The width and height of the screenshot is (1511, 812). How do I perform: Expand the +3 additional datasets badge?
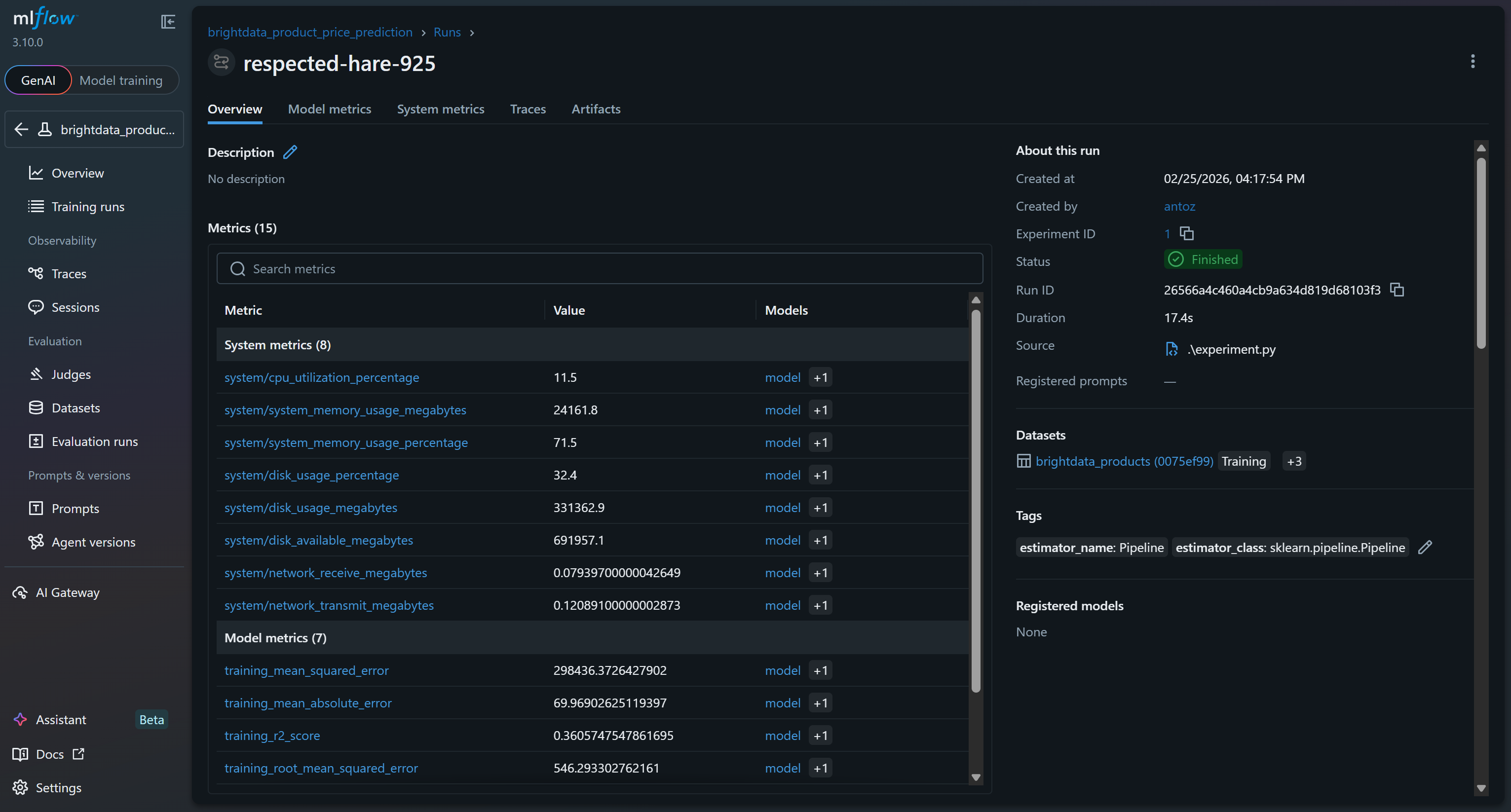[x=1293, y=461]
